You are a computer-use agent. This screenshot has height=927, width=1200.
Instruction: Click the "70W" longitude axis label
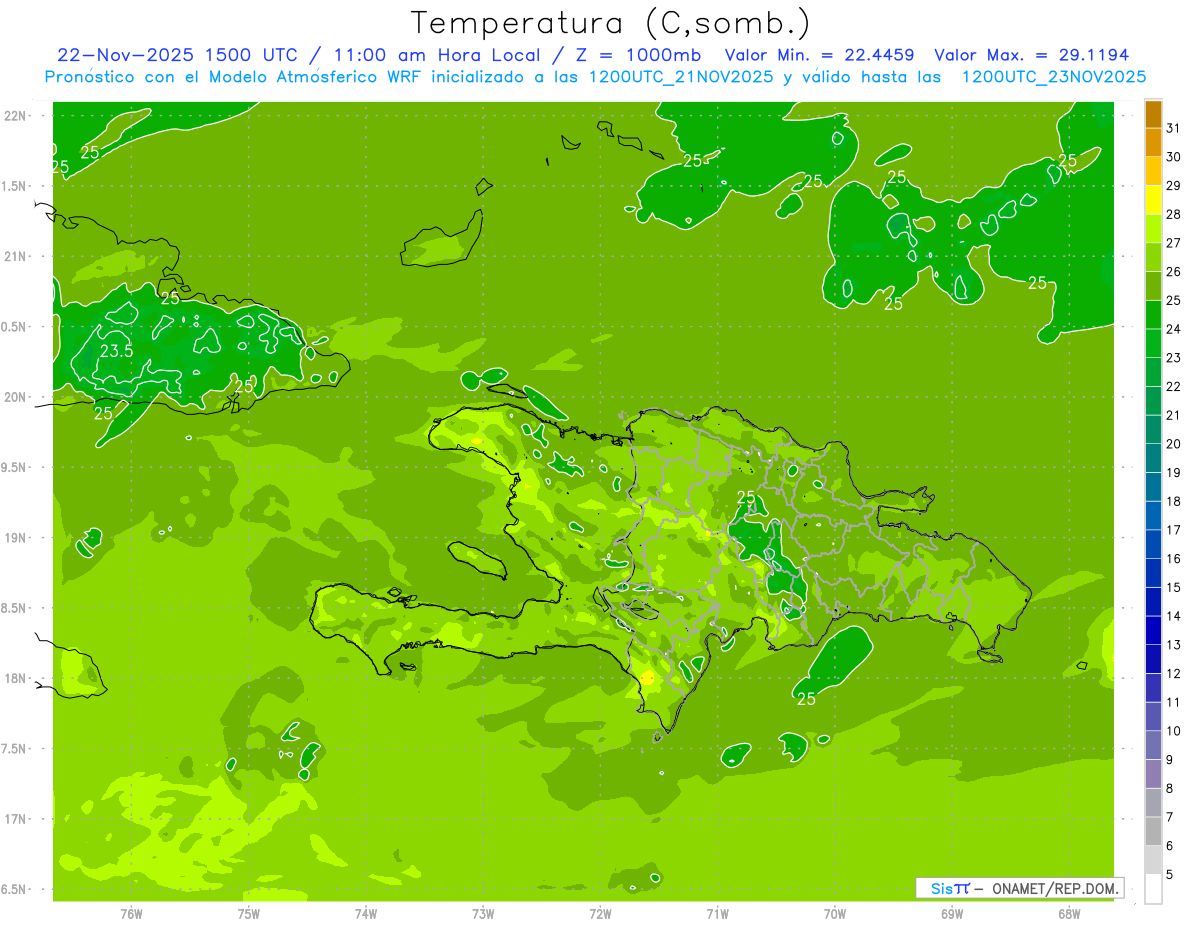tap(835, 914)
